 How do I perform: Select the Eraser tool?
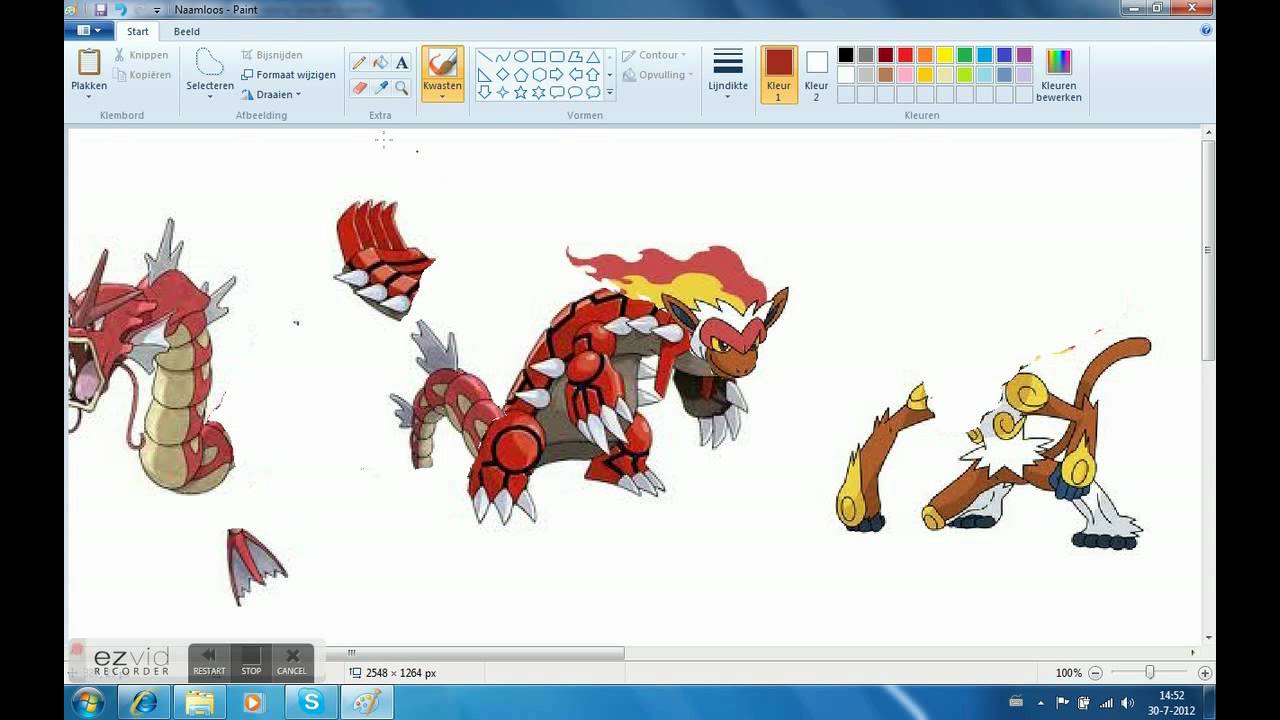[359, 88]
